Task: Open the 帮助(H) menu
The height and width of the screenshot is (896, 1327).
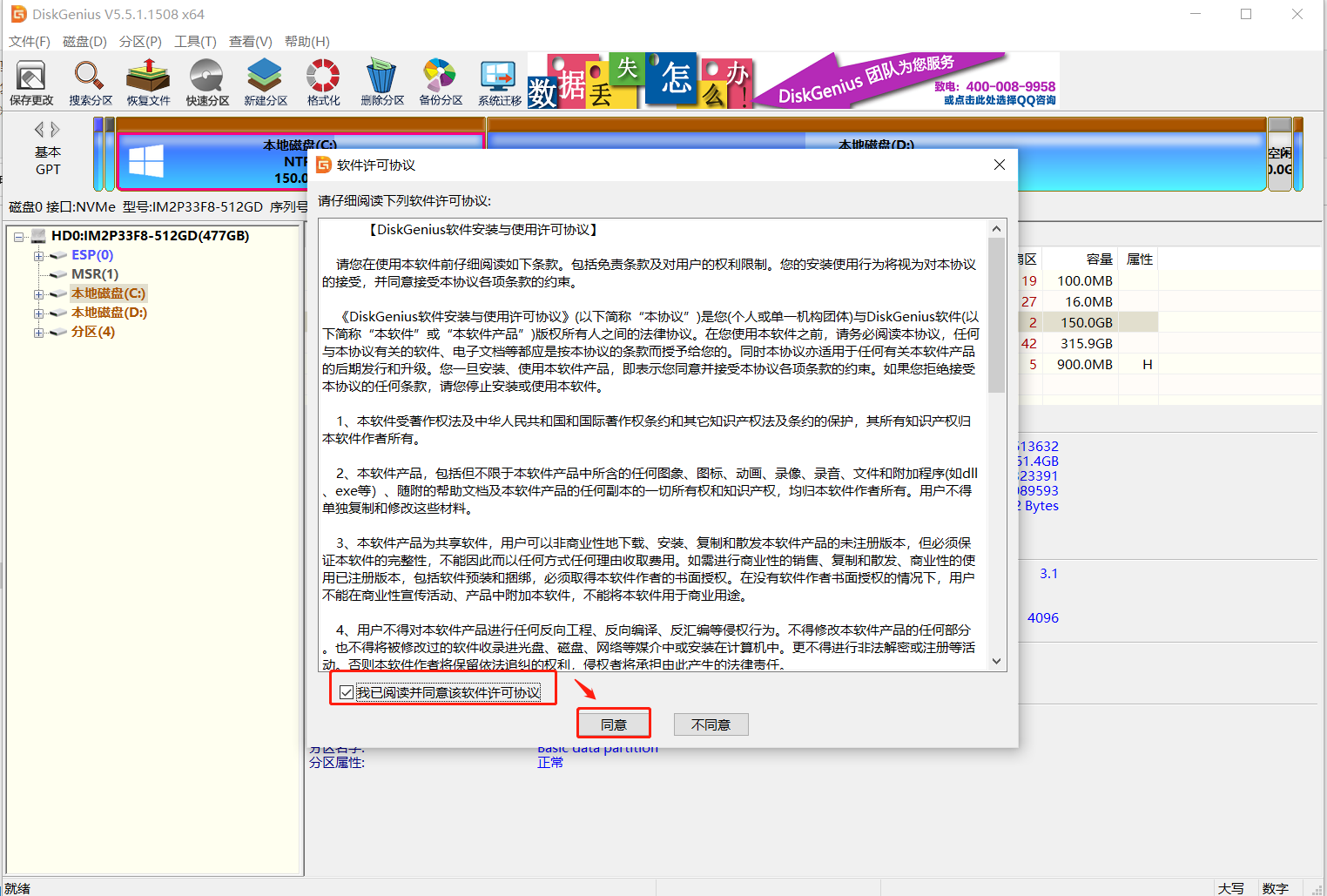Action: pyautogui.click(x=307, y=41)
